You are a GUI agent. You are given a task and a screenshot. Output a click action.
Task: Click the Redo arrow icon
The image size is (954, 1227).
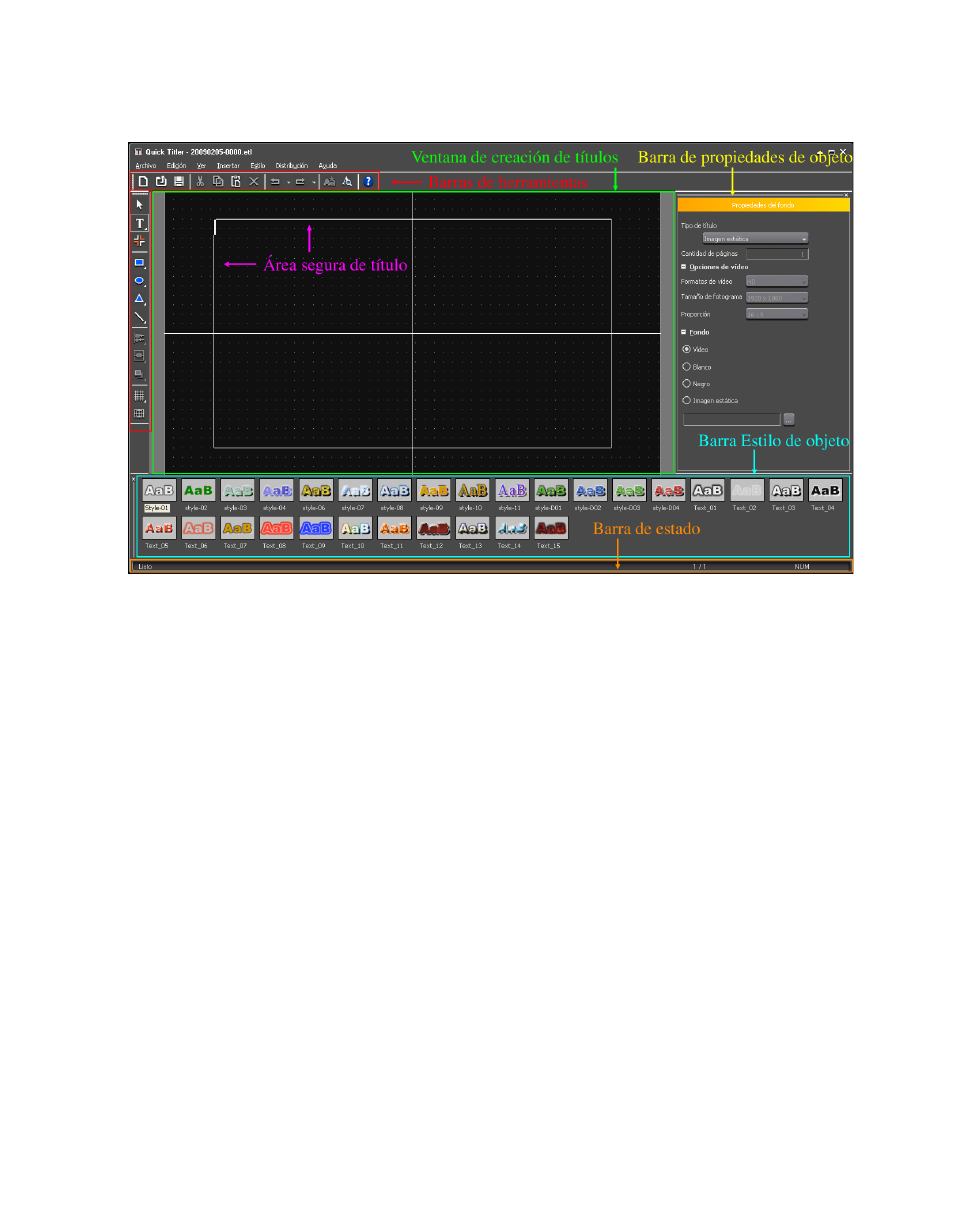point(301,182)
